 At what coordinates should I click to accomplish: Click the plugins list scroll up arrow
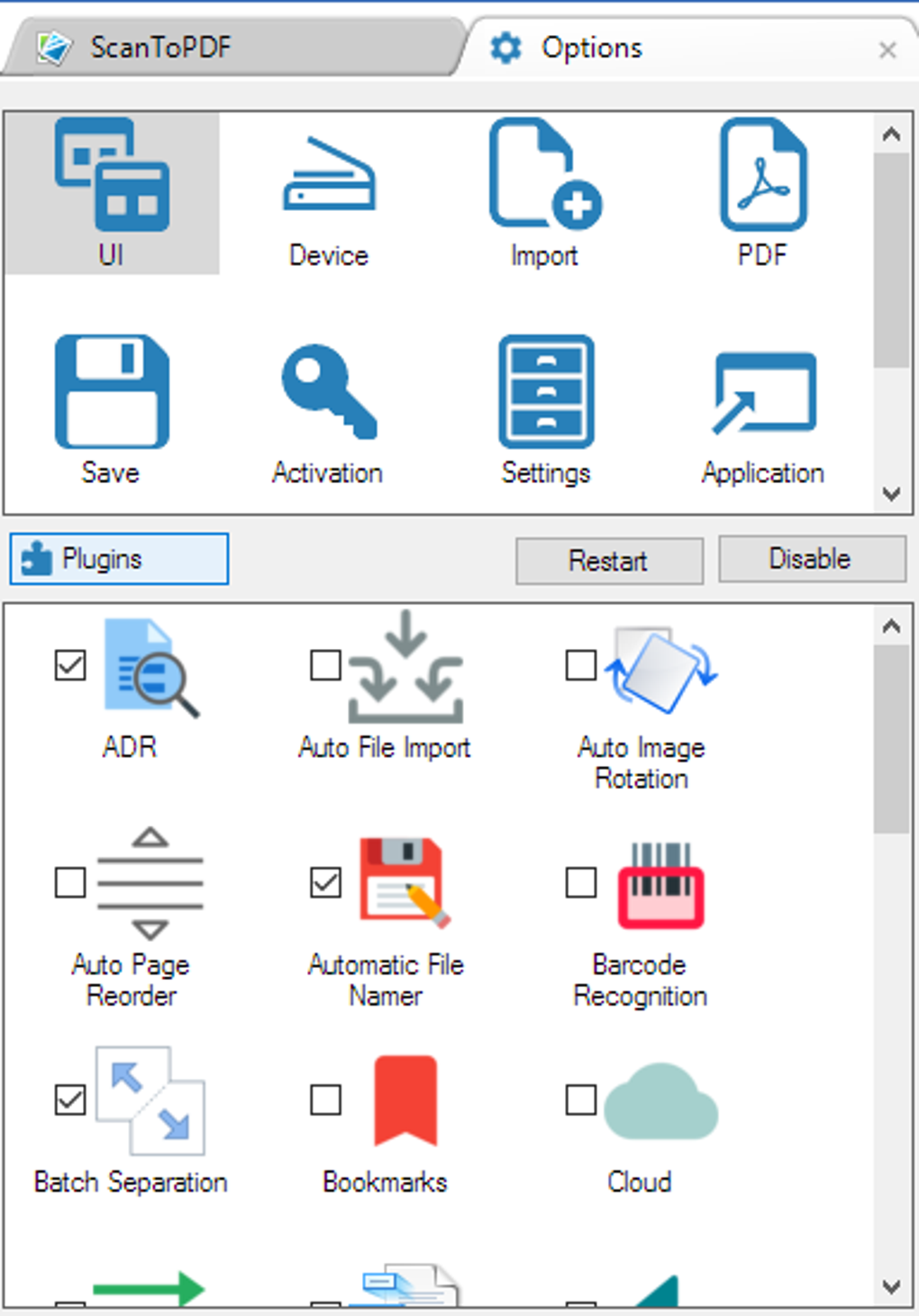coord(891,626)
